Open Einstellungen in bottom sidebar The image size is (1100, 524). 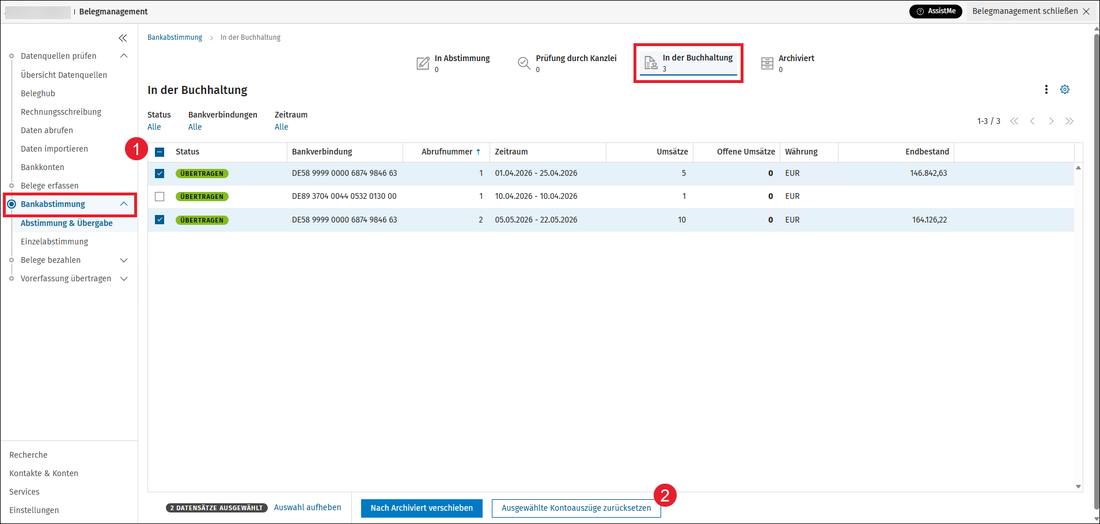click(34, 510)
